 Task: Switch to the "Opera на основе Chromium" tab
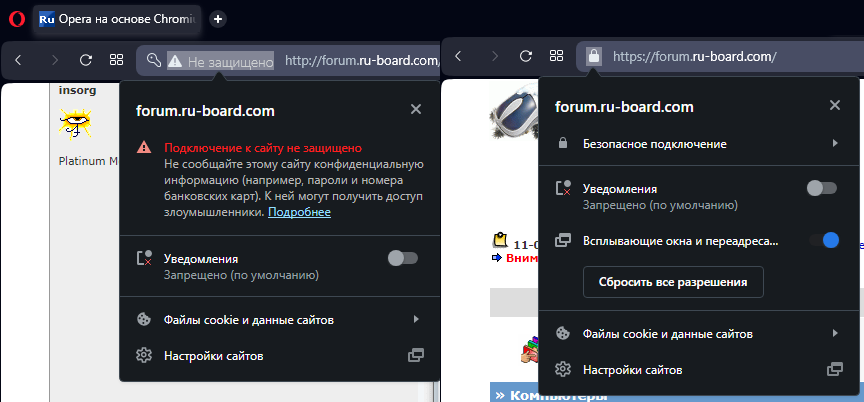click(118, 19)
